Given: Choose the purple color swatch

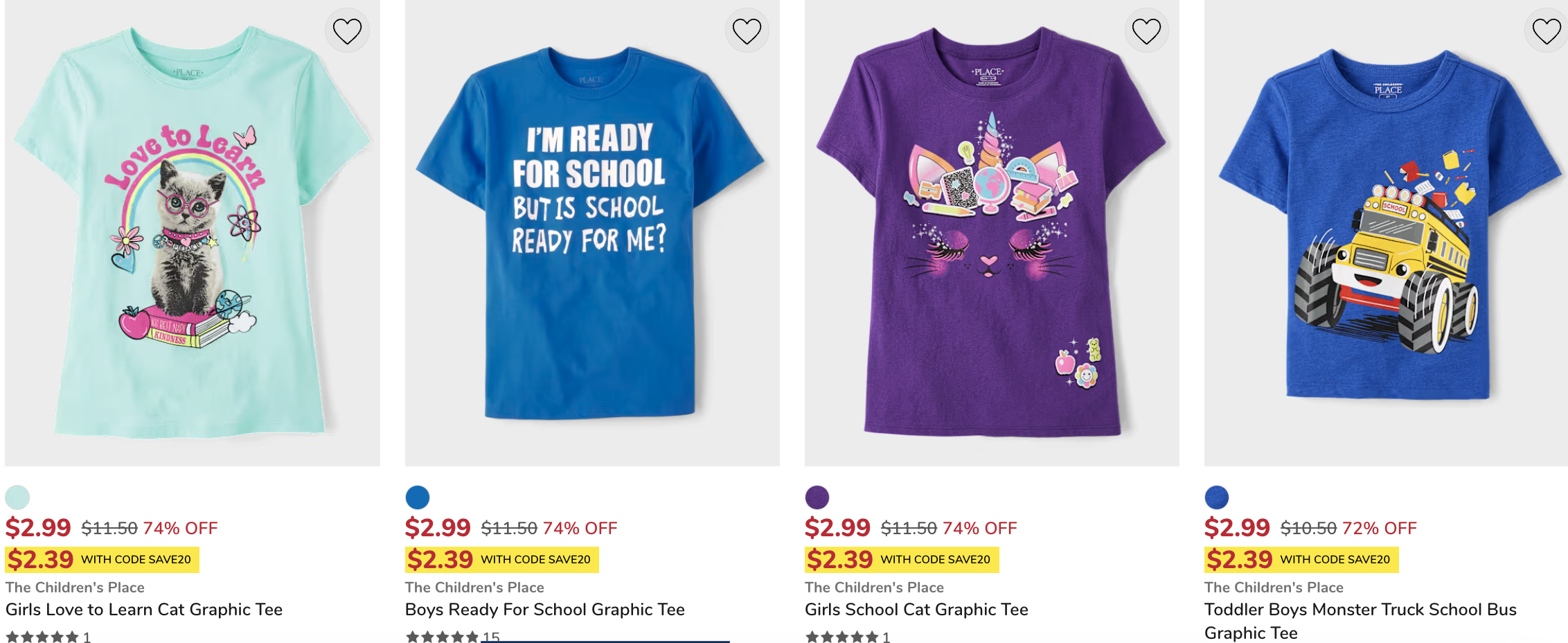Looking at the screenshot, I should (x=817, y=497).
